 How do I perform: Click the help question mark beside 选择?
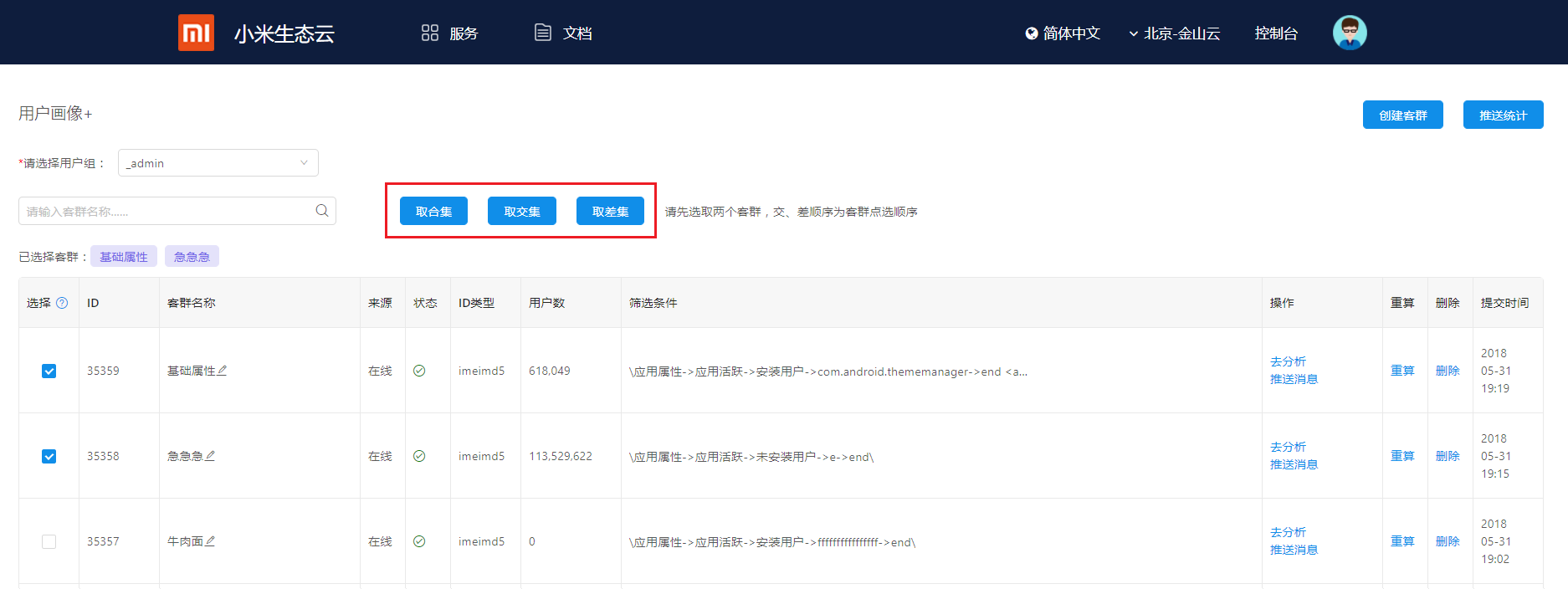(x=62, y=303)
